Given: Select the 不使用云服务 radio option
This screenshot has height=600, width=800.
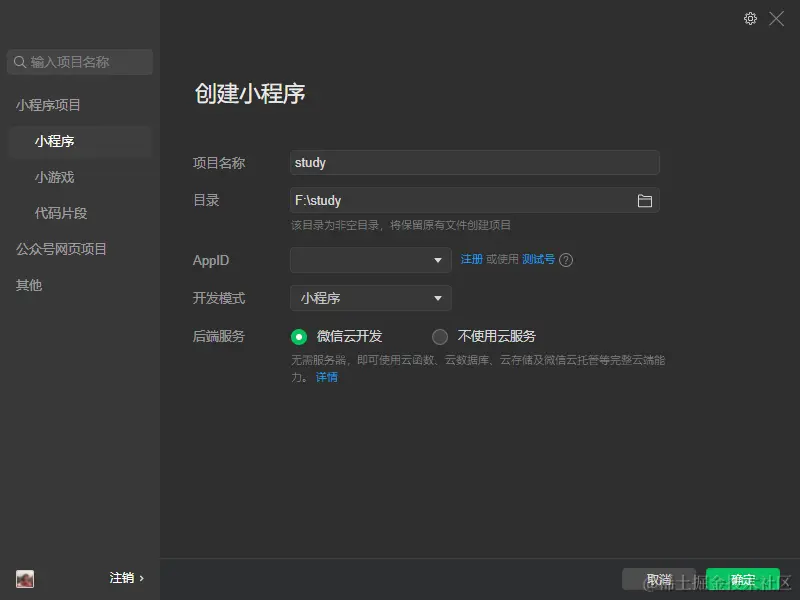Looking at the screenshot, I should (440, 337).
